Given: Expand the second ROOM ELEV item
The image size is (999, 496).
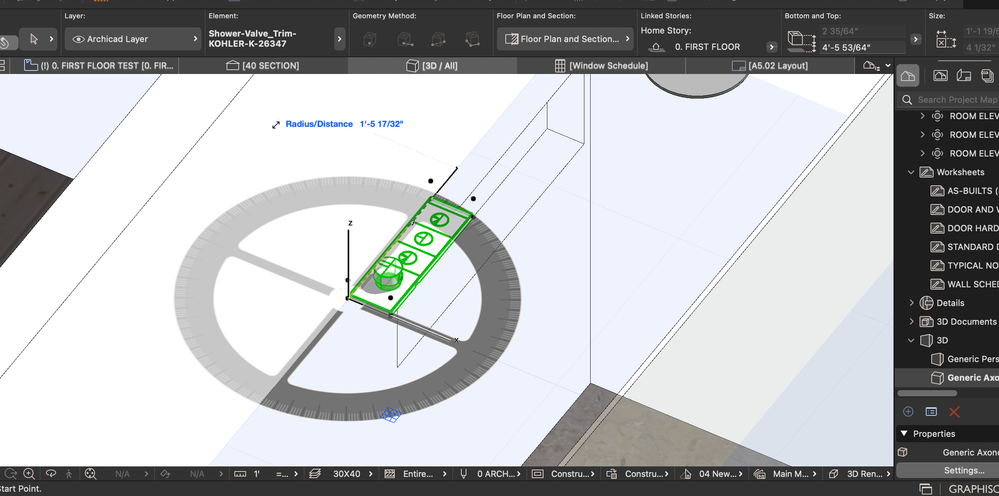Looking at the screenshot, I should [922, 135].
